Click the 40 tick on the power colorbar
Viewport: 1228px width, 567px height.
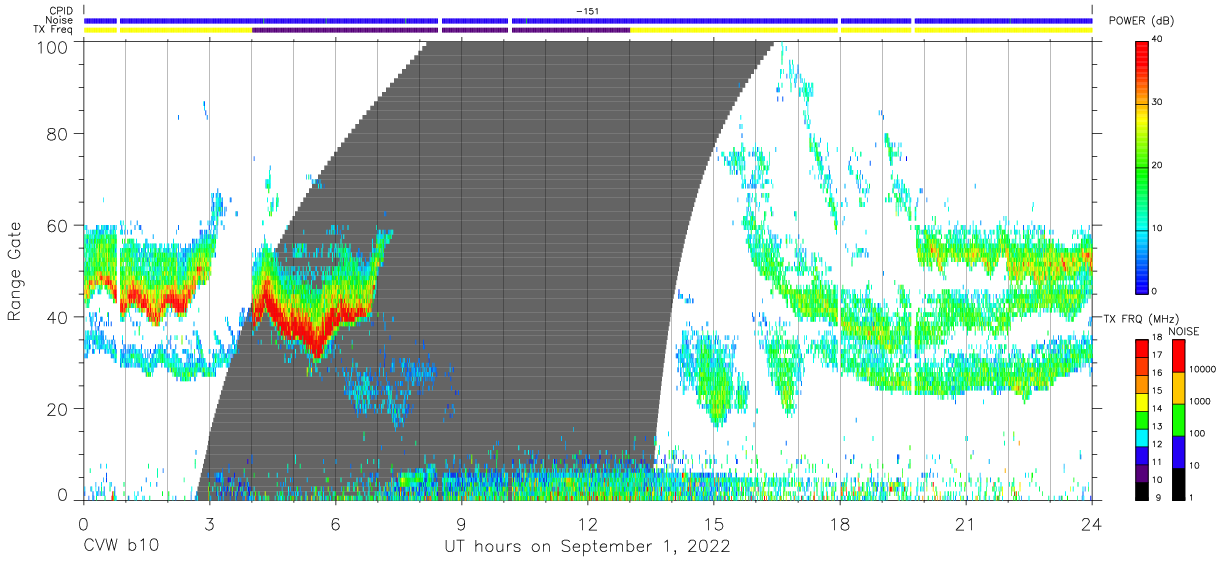(x=1158, y=40)
